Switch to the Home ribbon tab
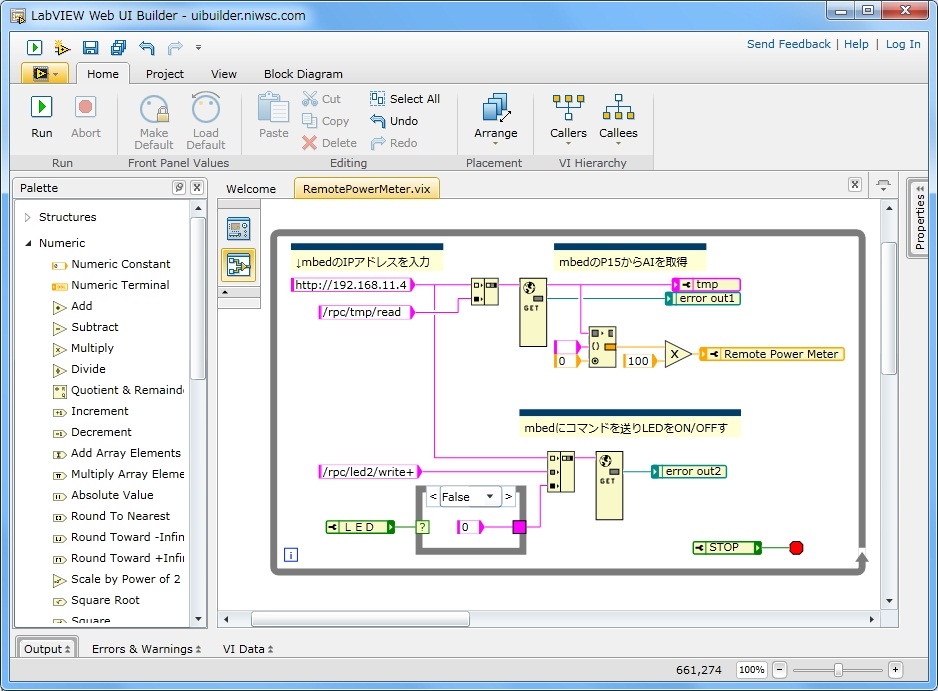 (103, 74)
